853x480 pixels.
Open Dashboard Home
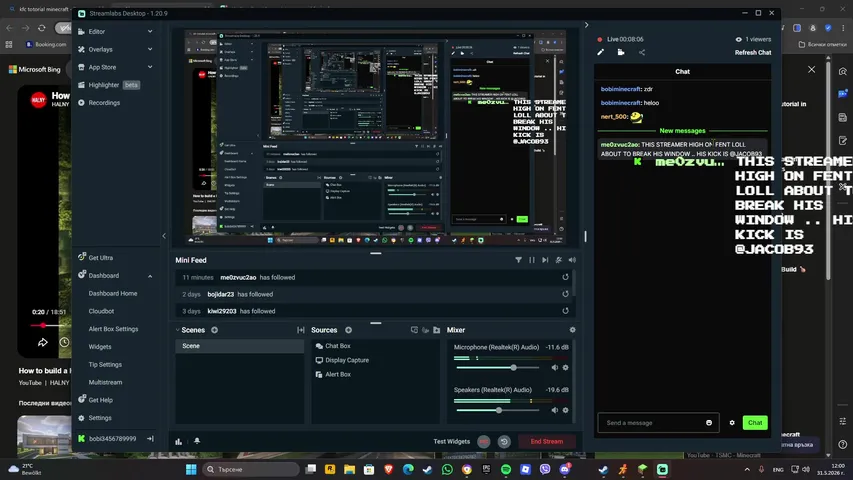pyautogui.click(x=113, y=293)
